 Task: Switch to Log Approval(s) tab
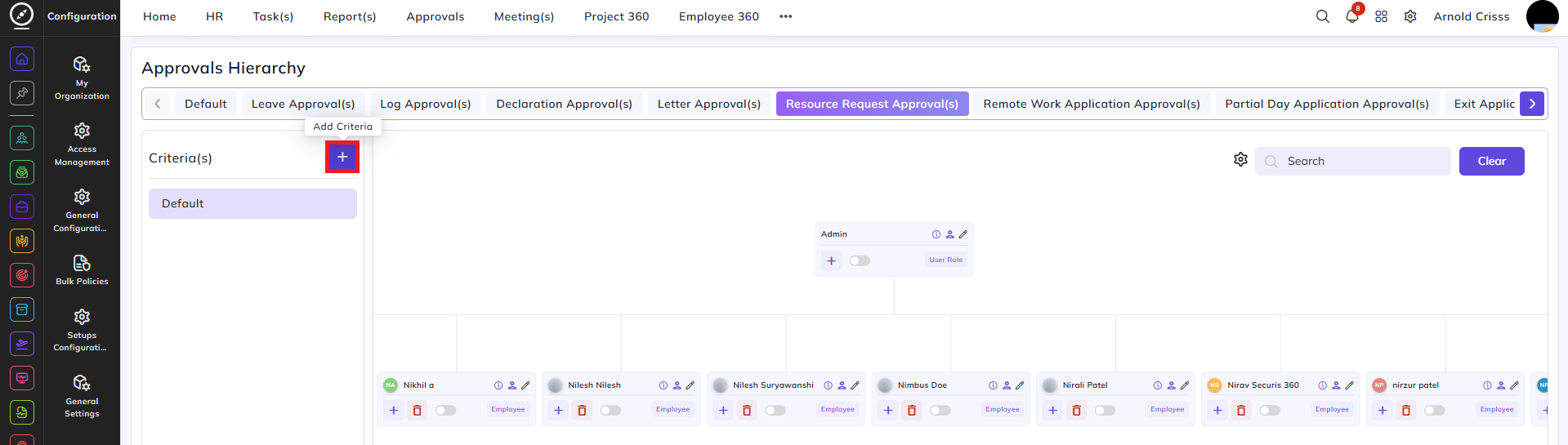426,104
